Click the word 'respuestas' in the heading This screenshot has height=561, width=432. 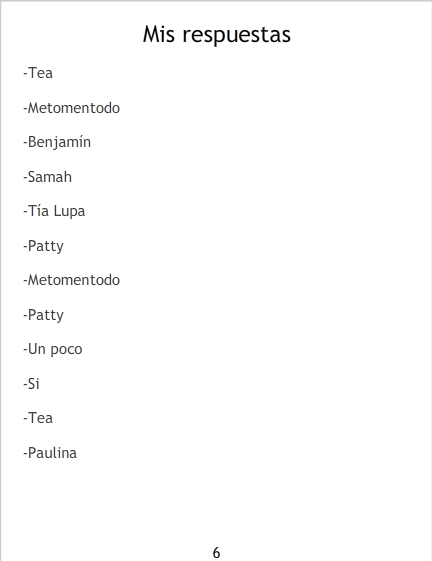237,36
